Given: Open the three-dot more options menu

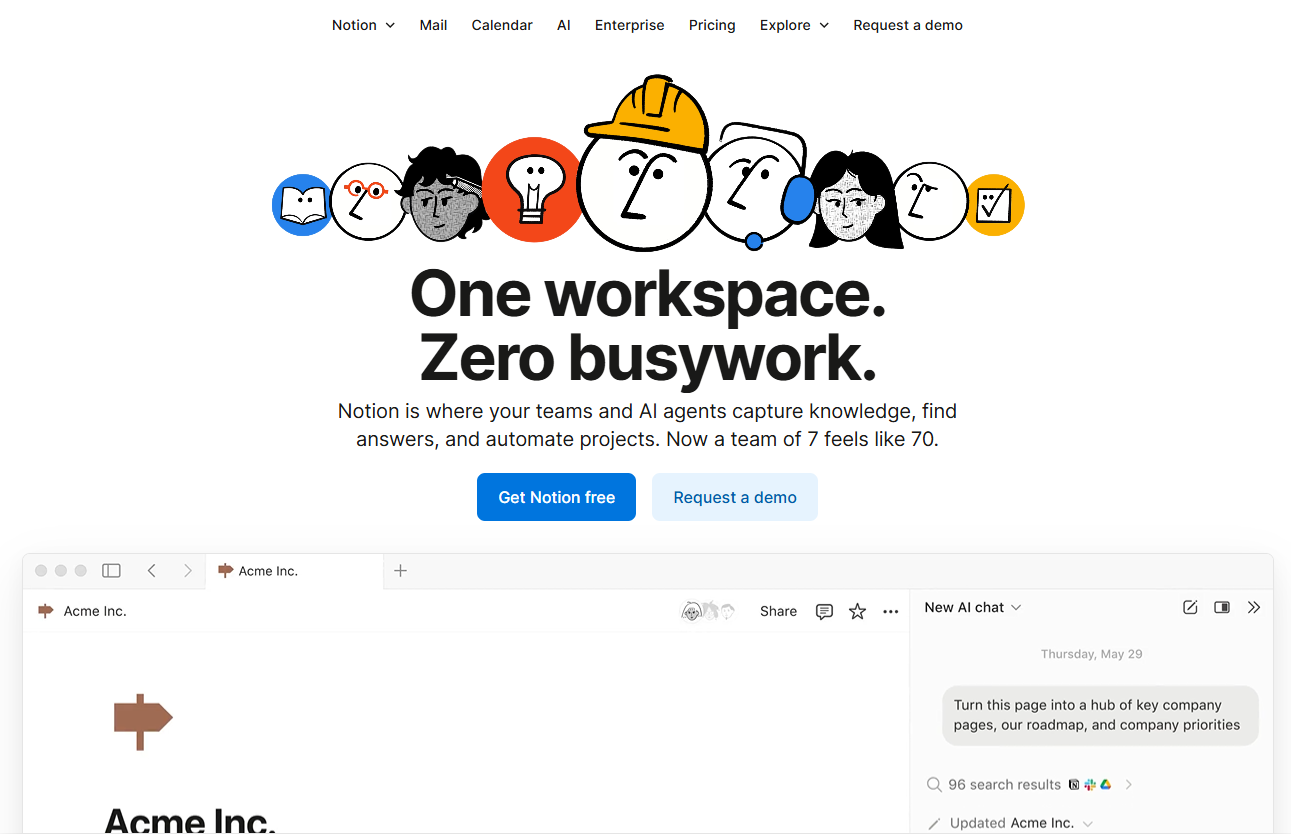Looking at the screenshot, I should (x=891, y=612).
